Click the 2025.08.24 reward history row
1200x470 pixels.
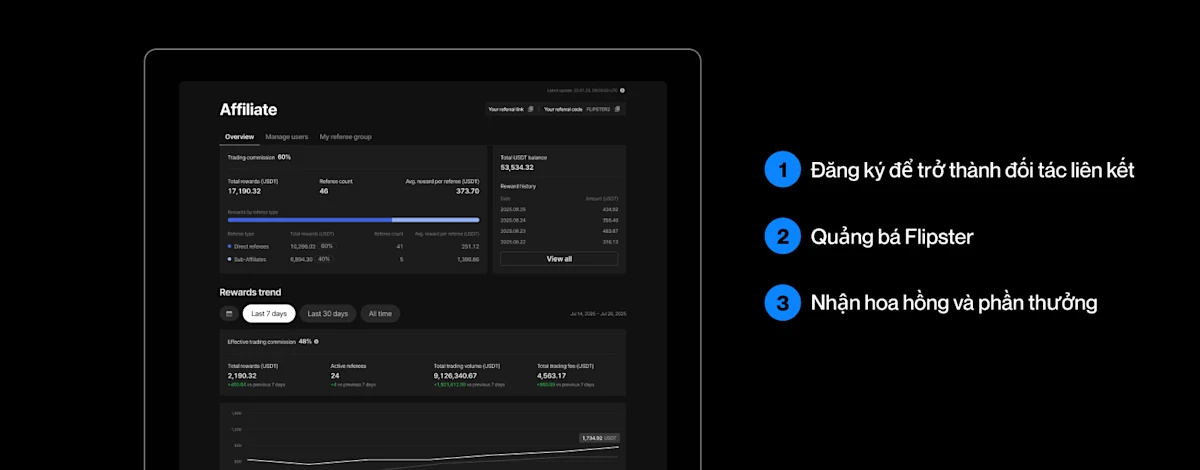559,220
